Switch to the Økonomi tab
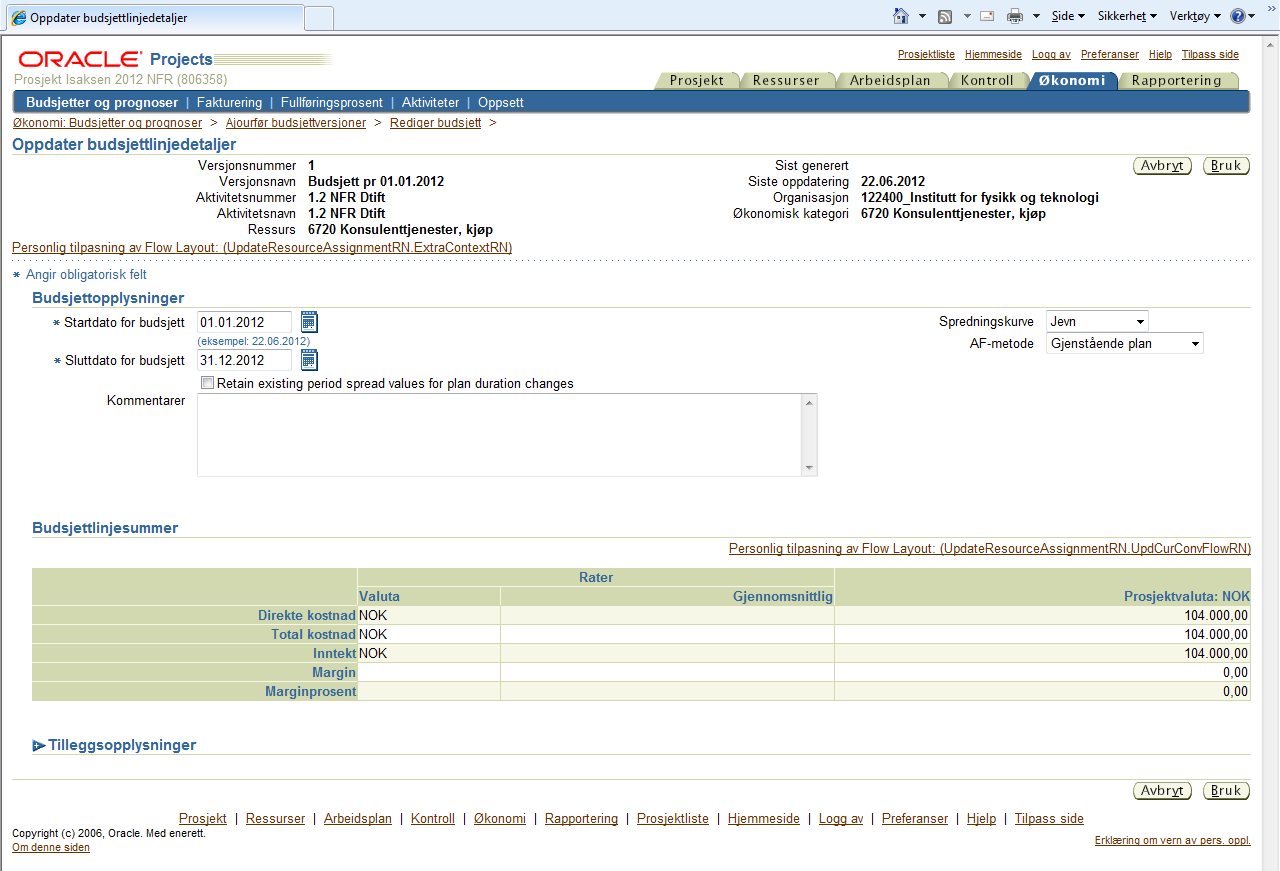Image resolution: width=1280 pixels, height=871 pixels. 1072,81
